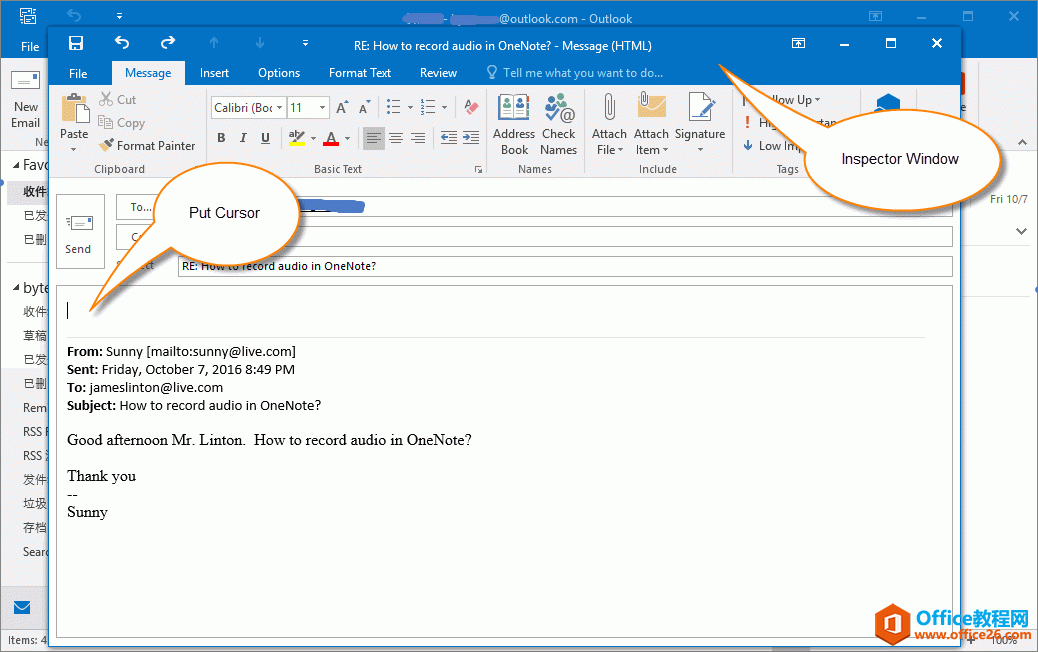Viewport: 1038px width, 652px height.
Task: Align text right
Action: click(418, 138)
